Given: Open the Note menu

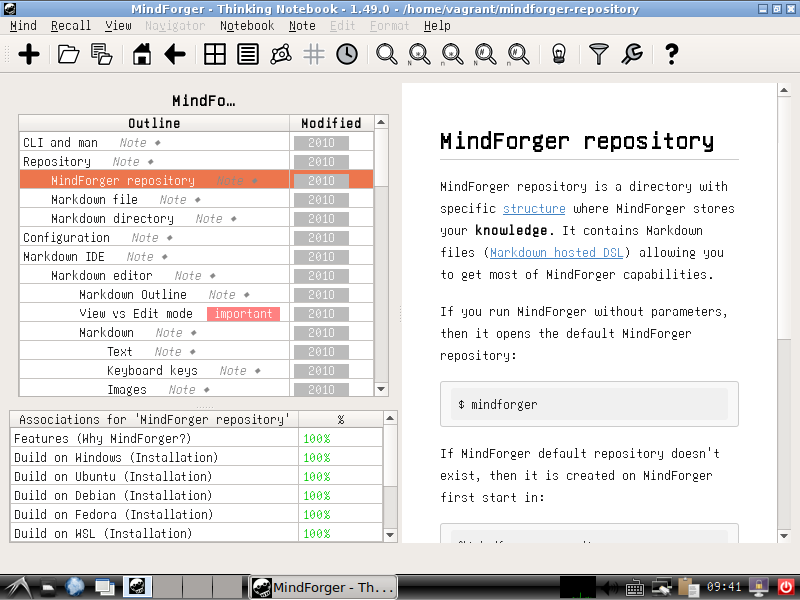Looking at the screenshot, I should point(302,26).
